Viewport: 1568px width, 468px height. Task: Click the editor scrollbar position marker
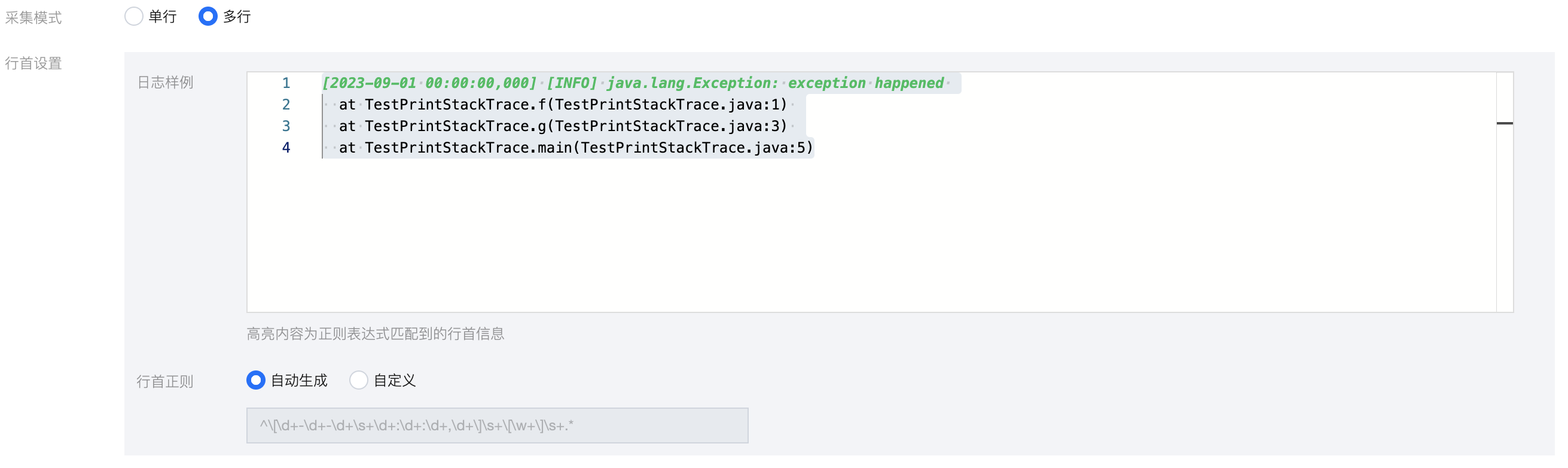[1504, 123]
